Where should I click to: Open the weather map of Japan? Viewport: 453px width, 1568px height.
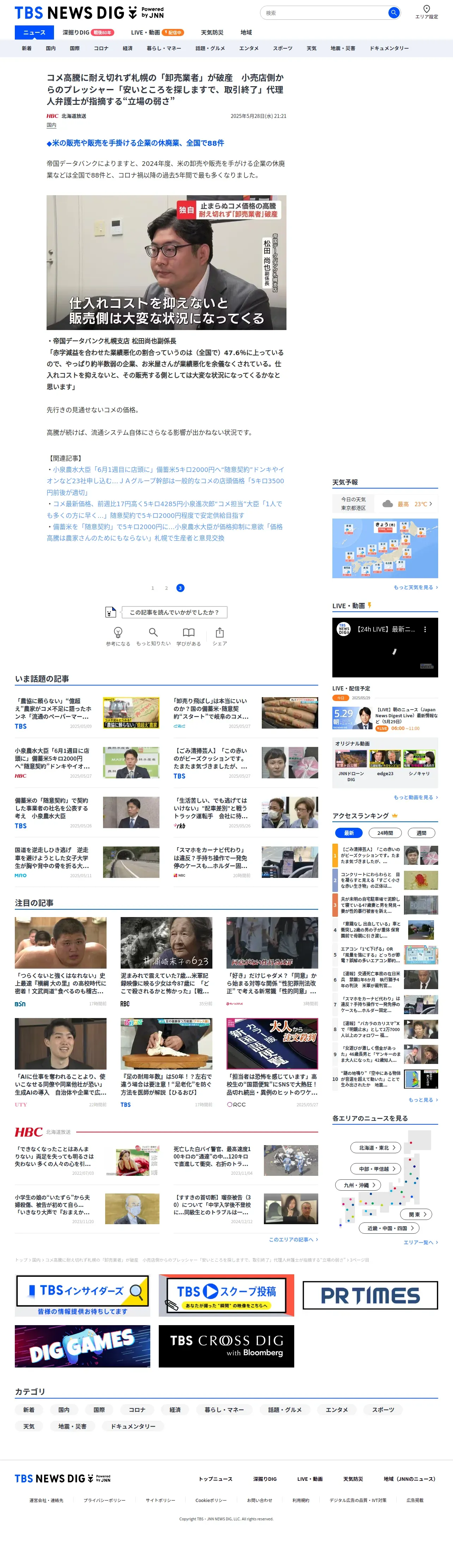coord(385,549)
